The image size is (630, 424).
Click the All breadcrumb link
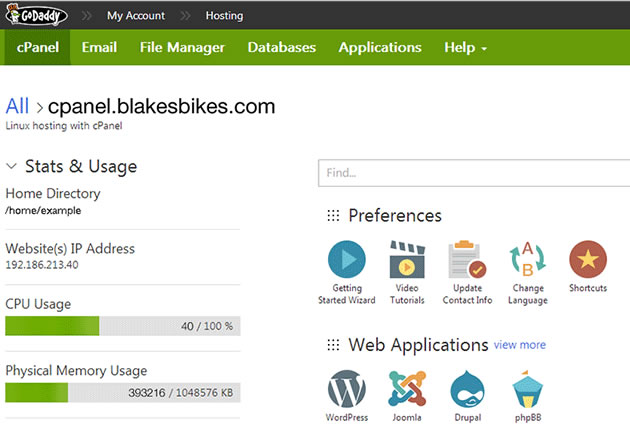(17, 106)
